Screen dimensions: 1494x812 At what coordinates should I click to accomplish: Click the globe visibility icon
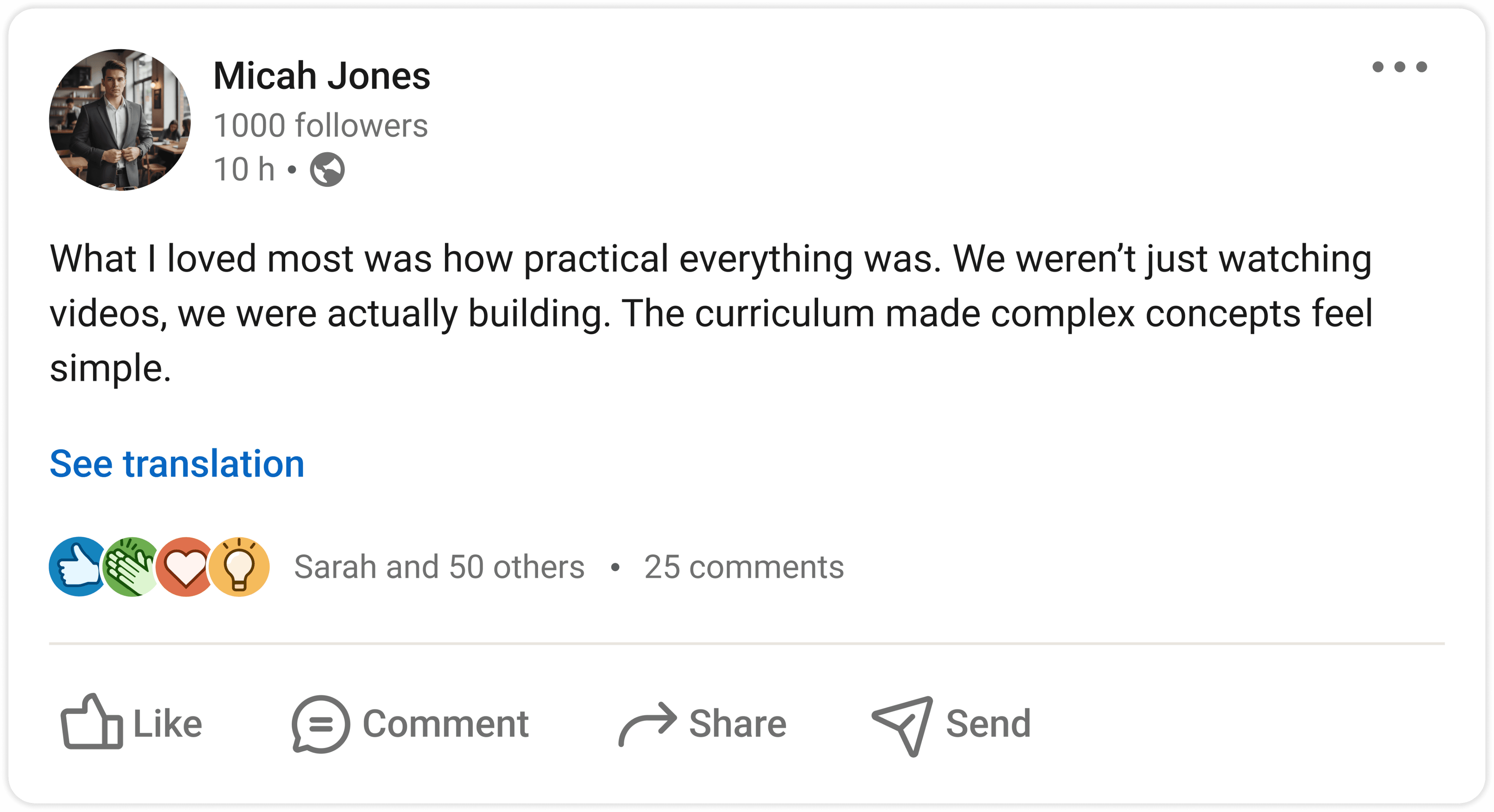point(327,169)
